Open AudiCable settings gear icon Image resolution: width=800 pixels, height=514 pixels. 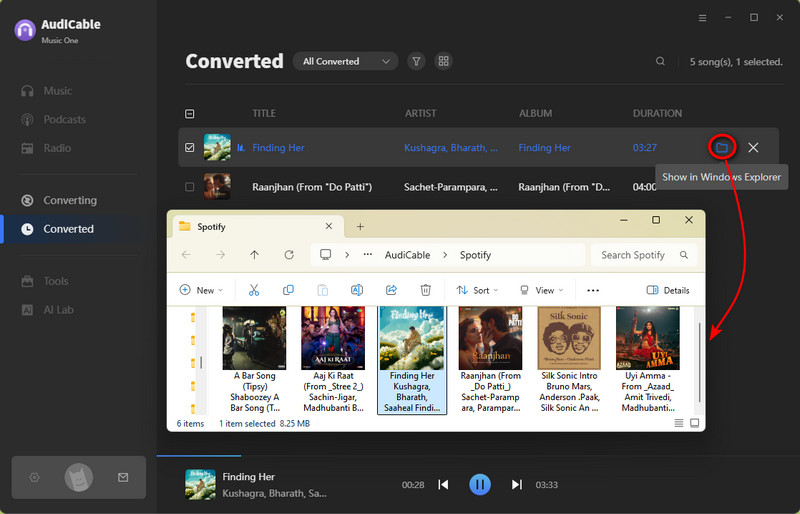(x=34, y=478)
